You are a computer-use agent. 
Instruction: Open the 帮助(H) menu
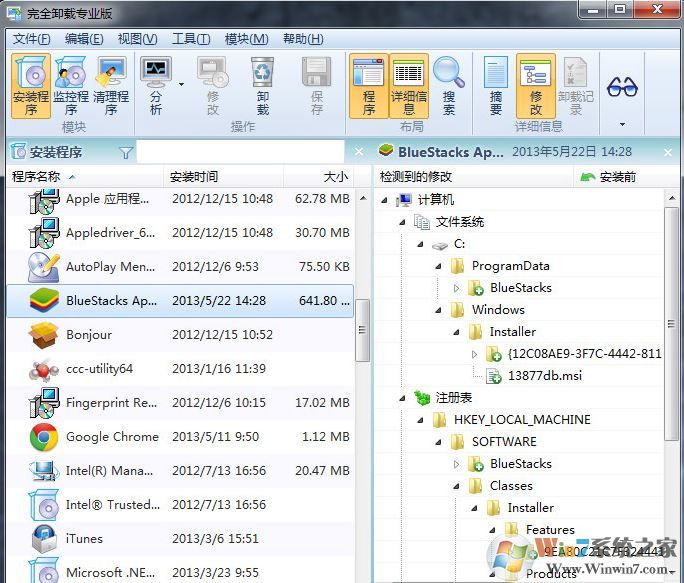(x=302, y=39)
